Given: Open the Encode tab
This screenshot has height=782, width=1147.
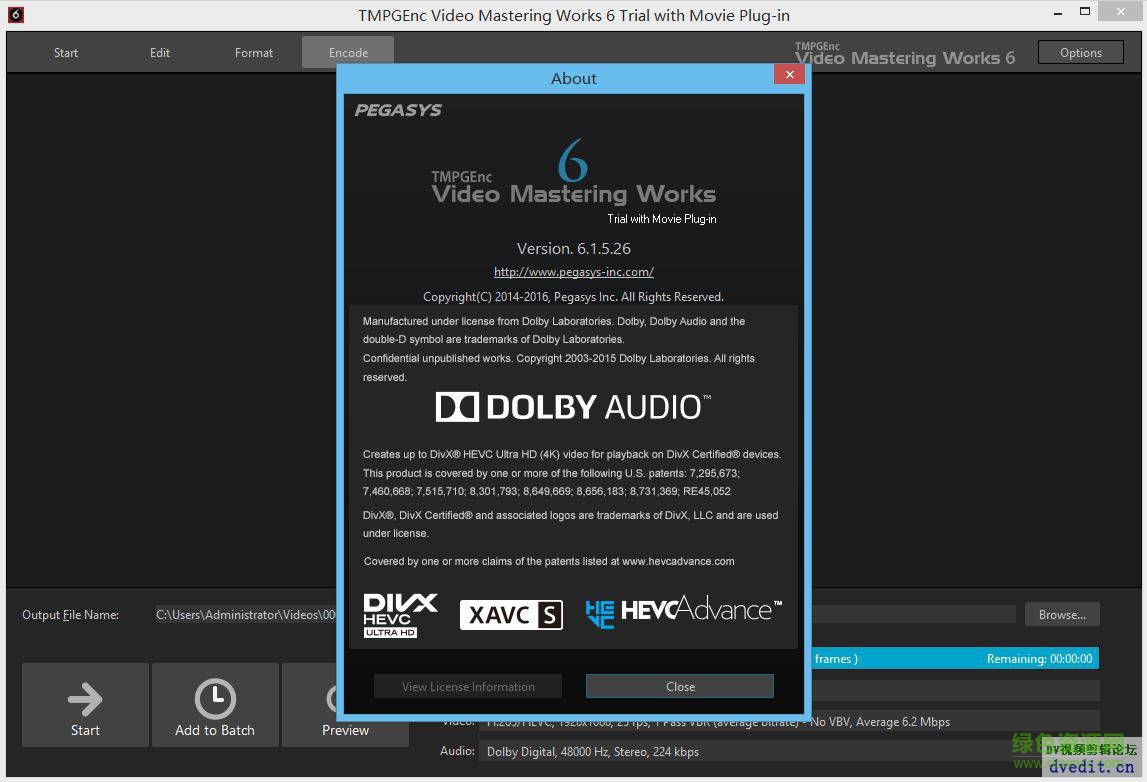Looking at the screenshot, I should tap(347, 52).
